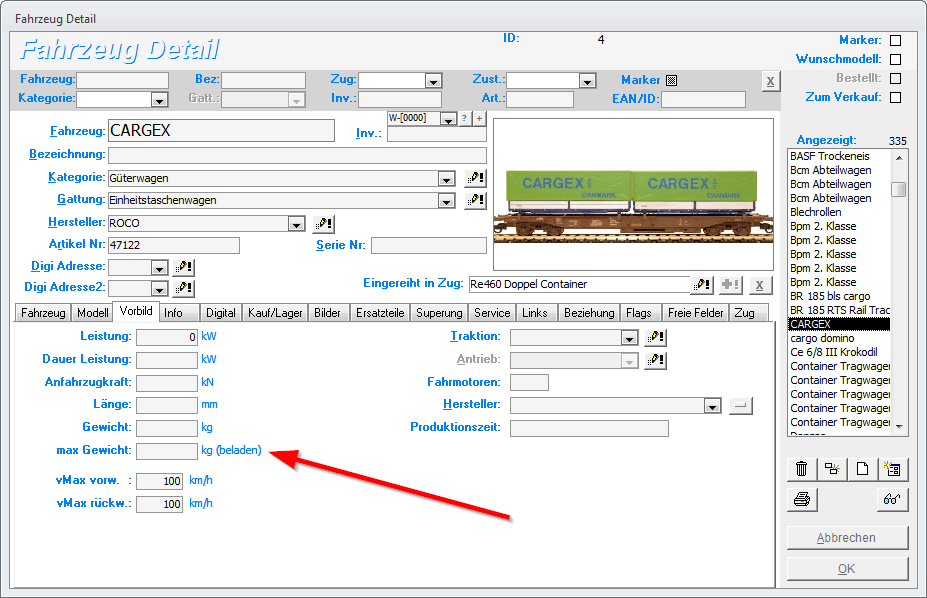The image size is (927, 598).
Task: Click the empty Bezeichnung text field
Action: (x=297, y=155)
